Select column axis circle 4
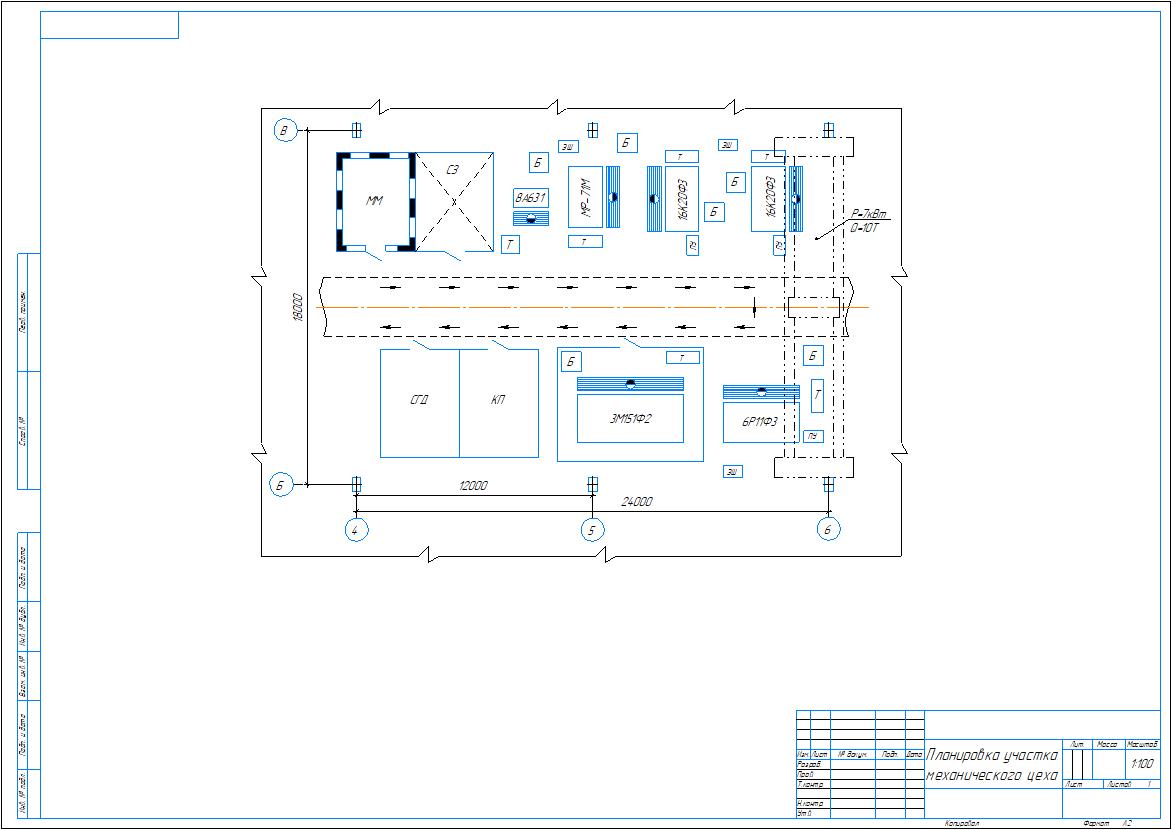Screen dimensions: 1172x830 pyautogui.click(x=355, y=529)
